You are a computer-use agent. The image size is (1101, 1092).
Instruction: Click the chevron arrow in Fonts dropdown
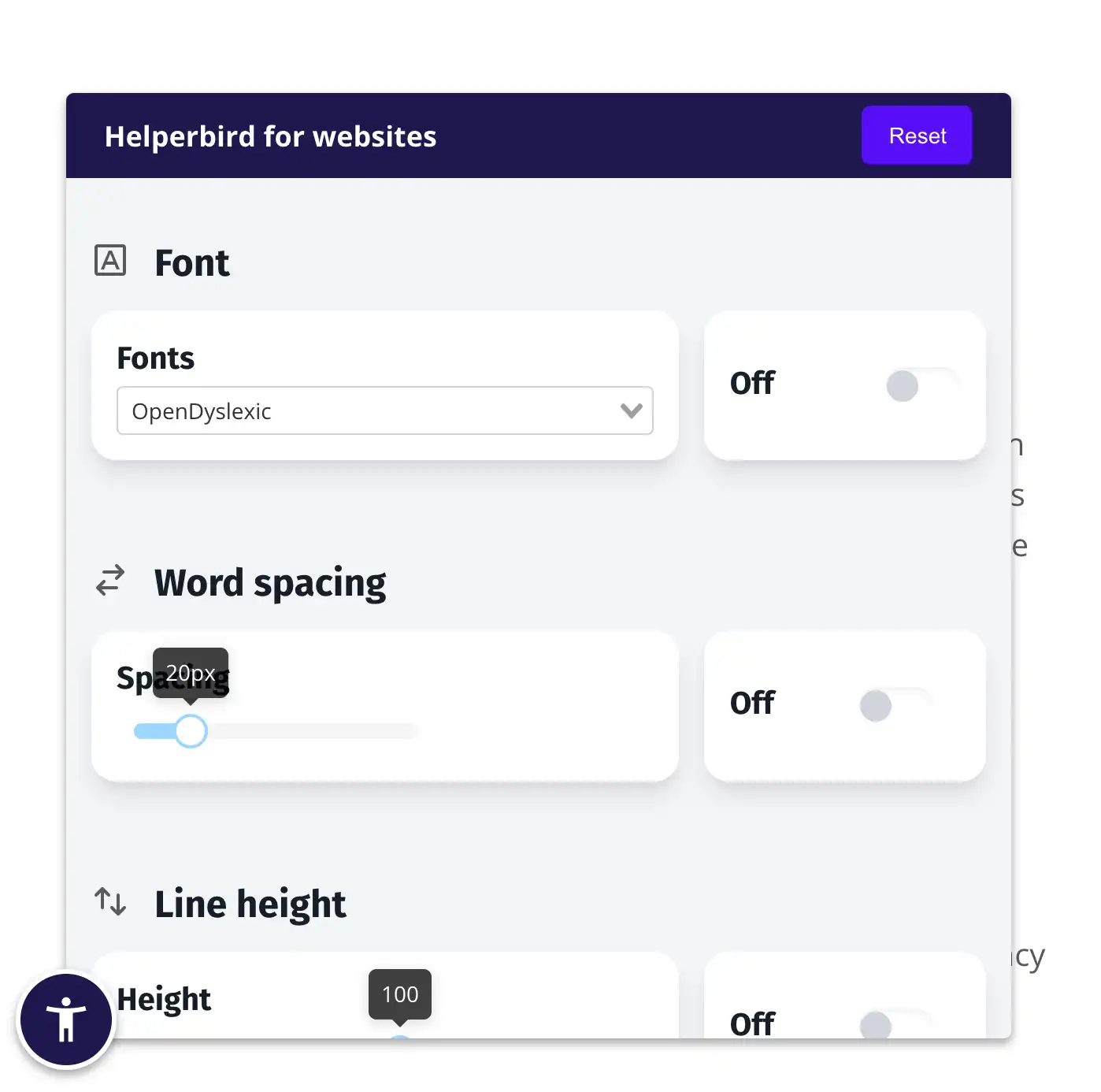pyautogui.click(x=631, y=410)
